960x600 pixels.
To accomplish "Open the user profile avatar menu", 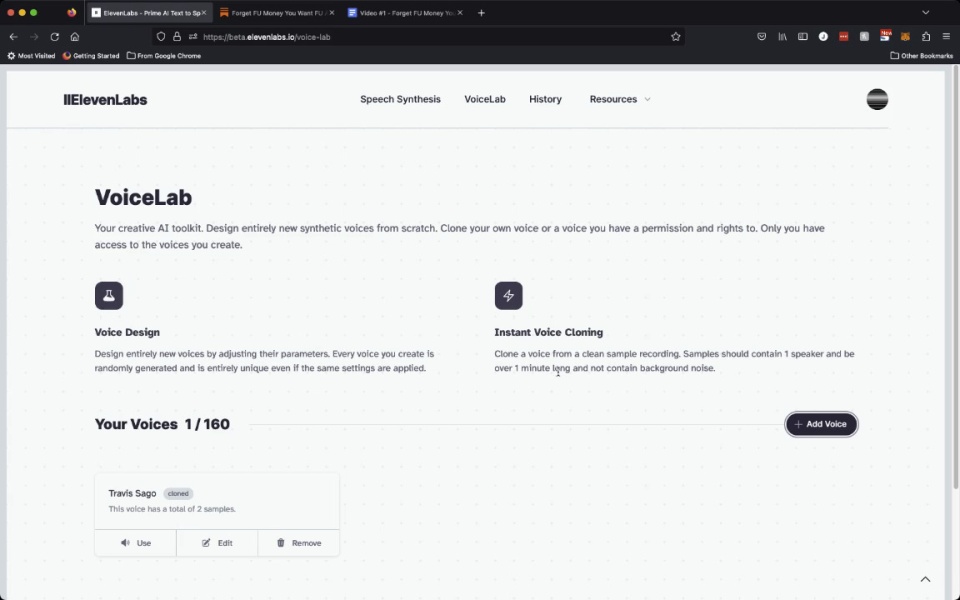I will pos(877,99).
